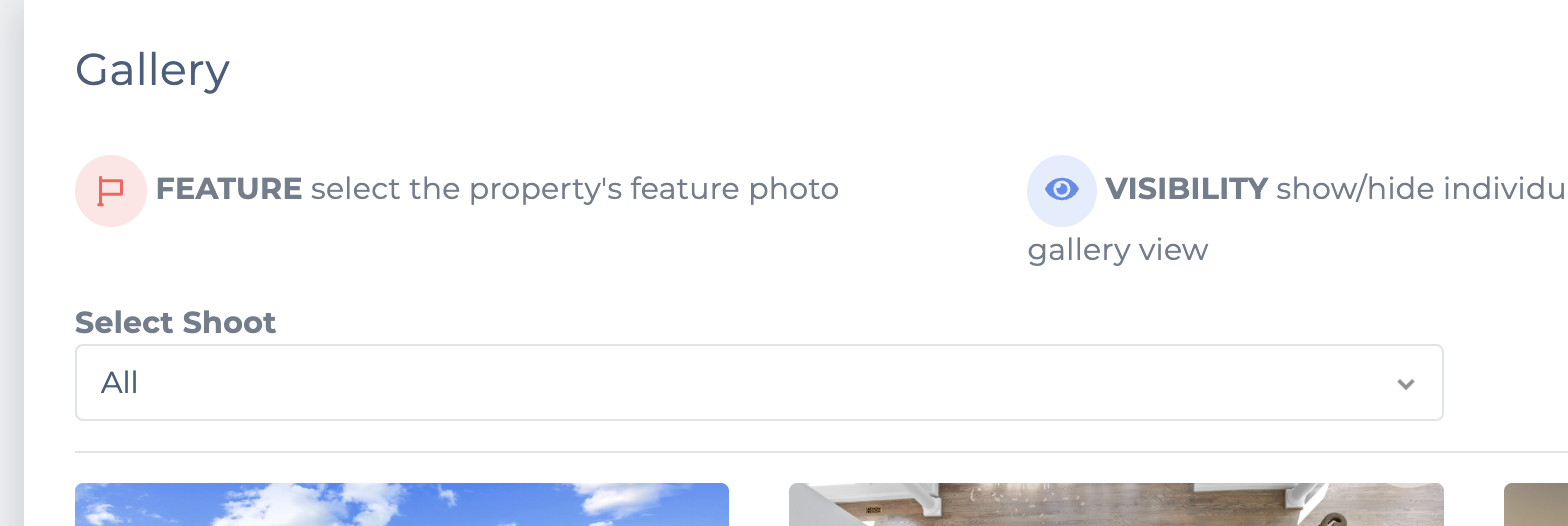
Task: Select the blue sky photo thumbnail
Action: [402, 505]
